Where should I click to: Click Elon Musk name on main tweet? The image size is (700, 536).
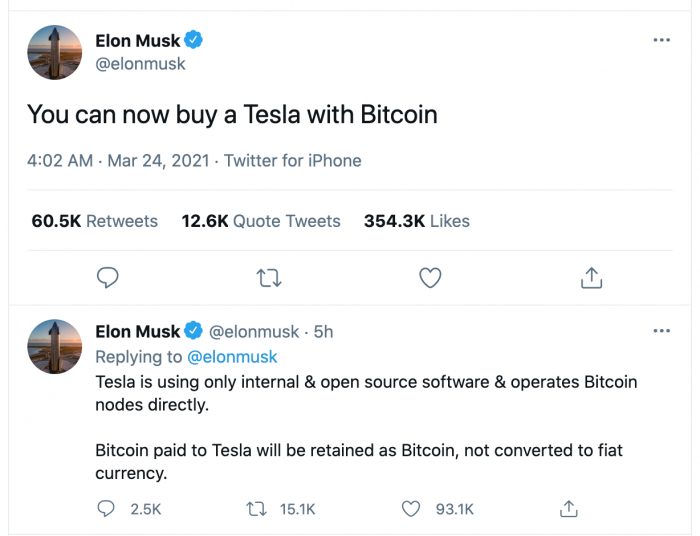coord(138,41)
